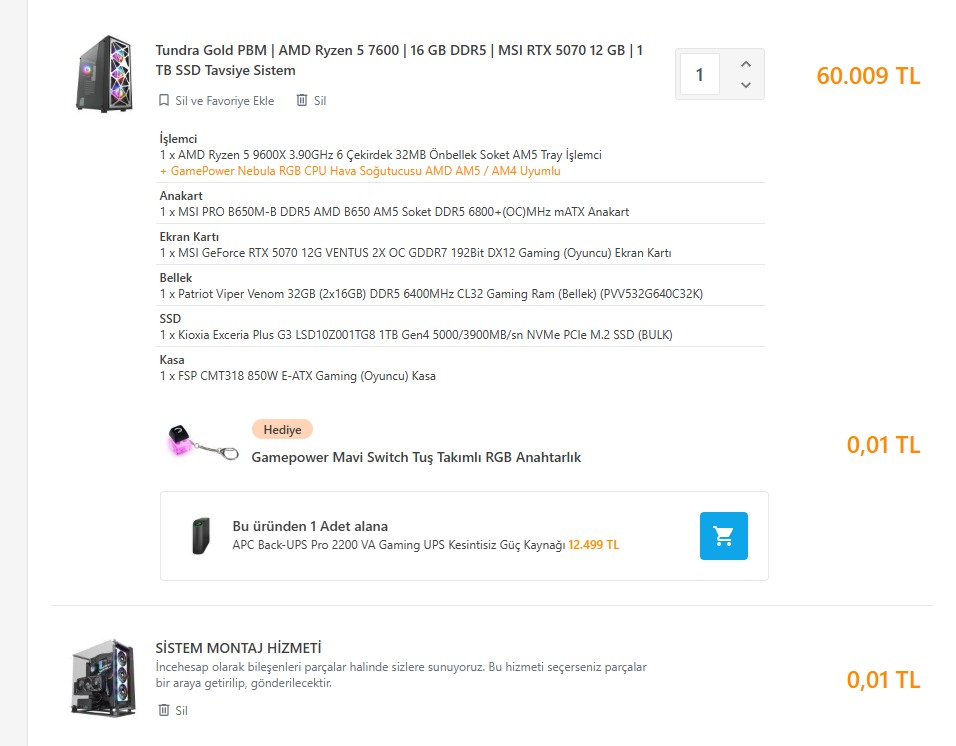Image resolution: width=956 pixels, height=746 pixels.
Task: Decrease quantity with the down arrow
Action: pos(745,86)
